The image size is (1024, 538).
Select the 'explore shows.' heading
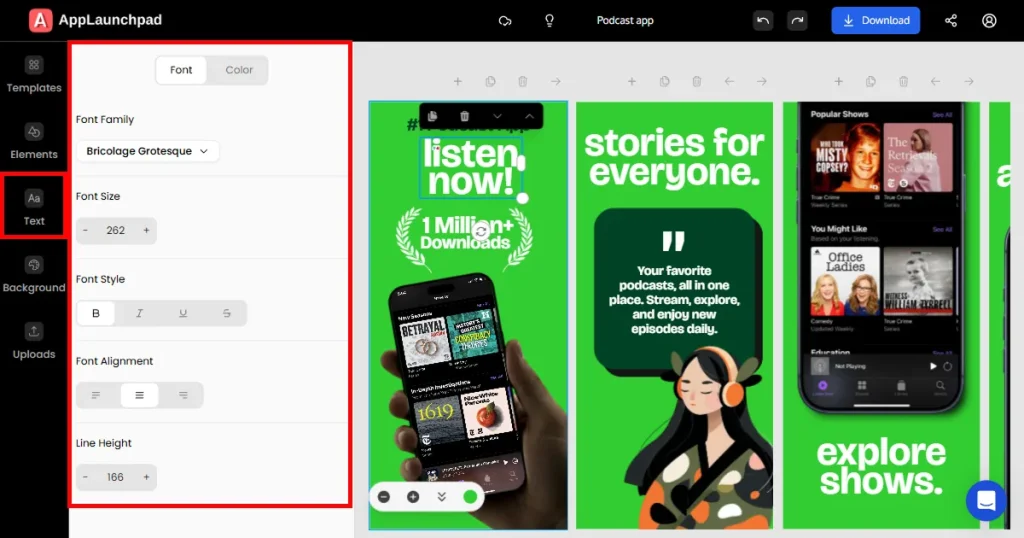tap(881, 467)
